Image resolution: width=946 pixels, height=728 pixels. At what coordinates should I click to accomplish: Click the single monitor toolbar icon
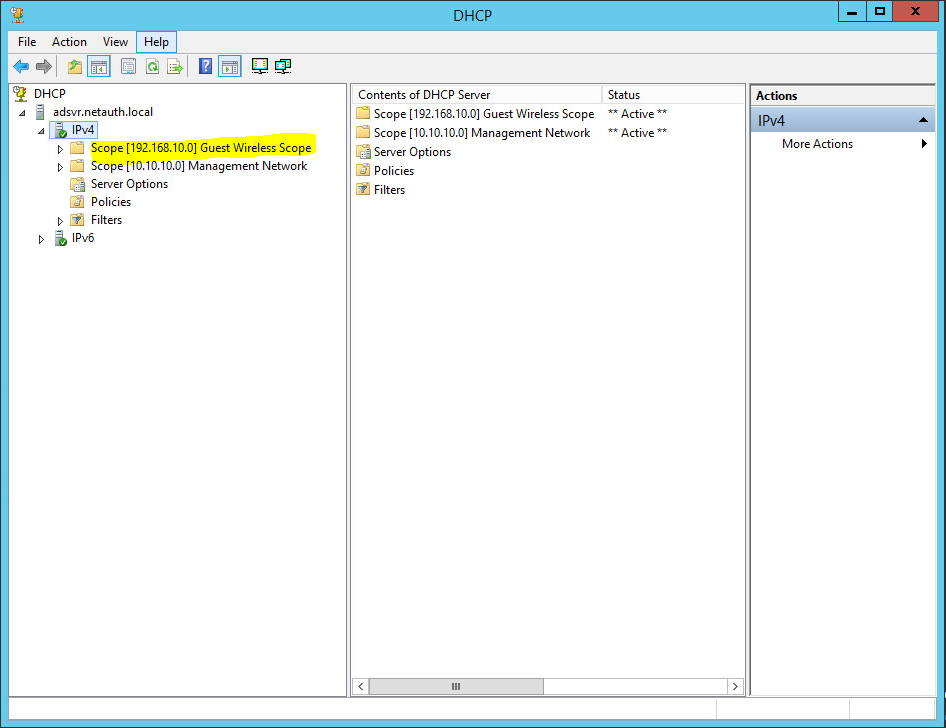pyautogui.click(x=259, y=66)
